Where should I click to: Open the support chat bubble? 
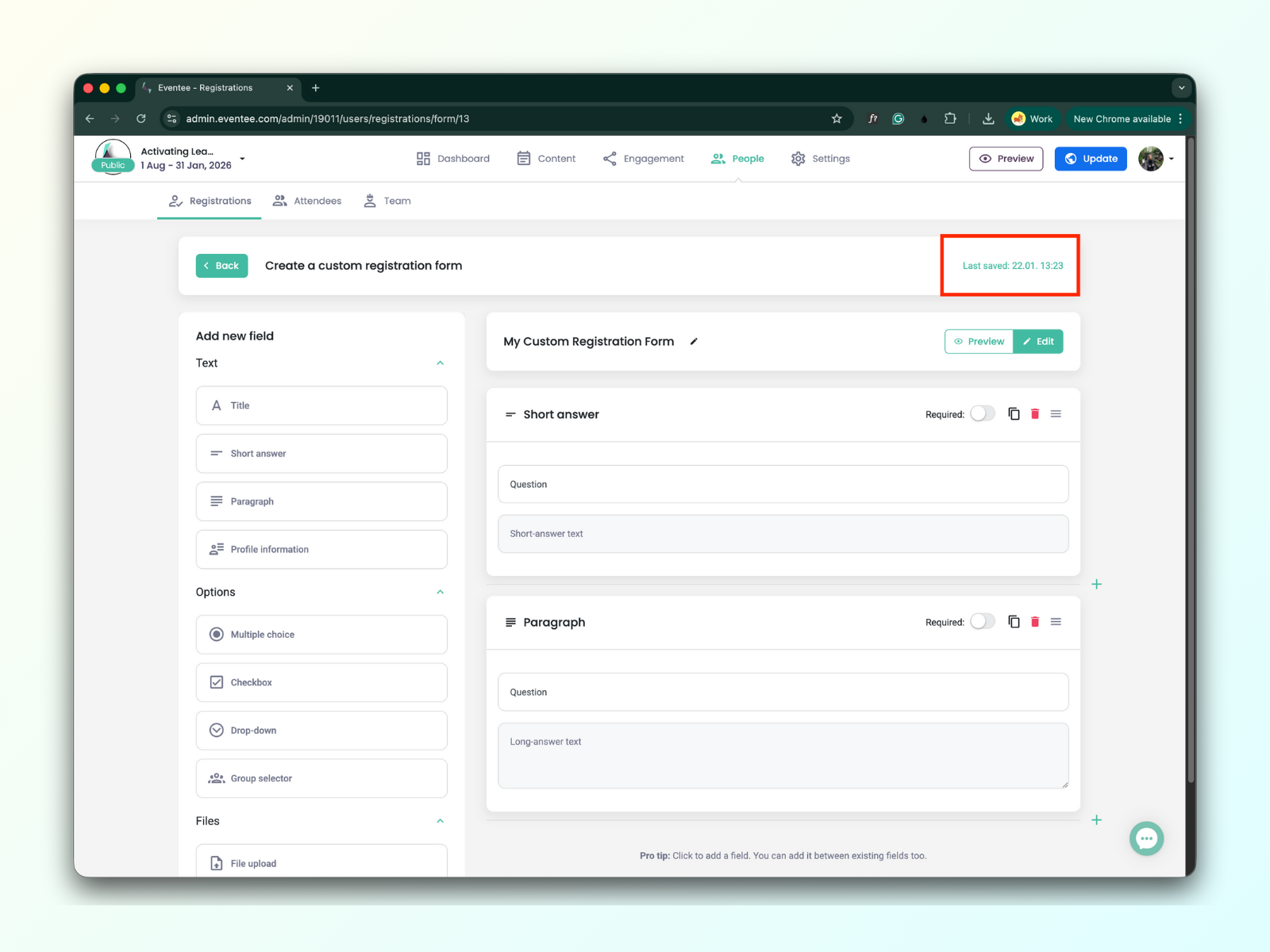(1147, 839)
